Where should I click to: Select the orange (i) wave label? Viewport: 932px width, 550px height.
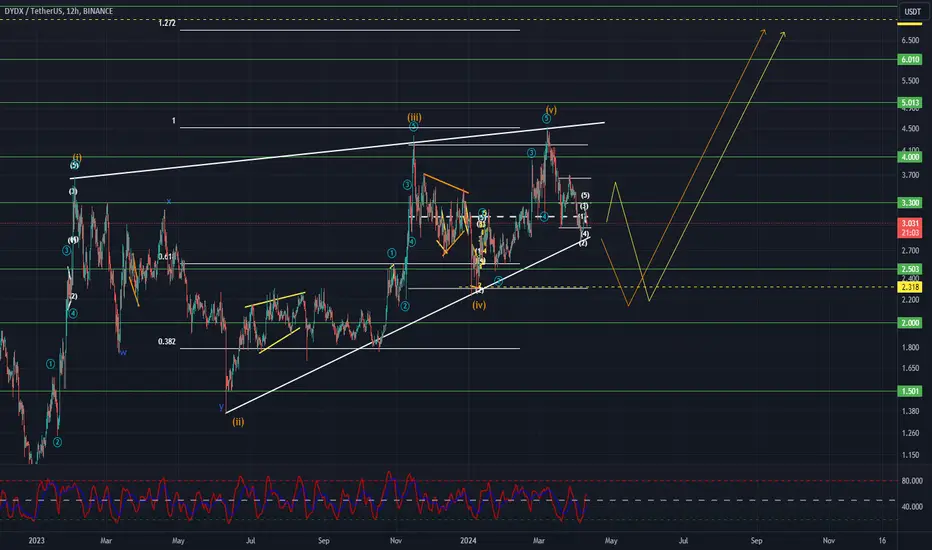[x=77, y=158]
